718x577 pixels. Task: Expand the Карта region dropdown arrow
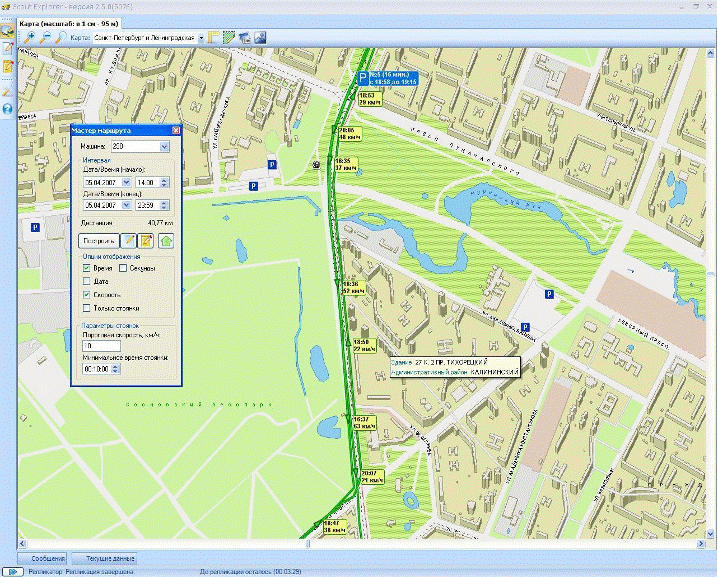click(x=201, y=38)
